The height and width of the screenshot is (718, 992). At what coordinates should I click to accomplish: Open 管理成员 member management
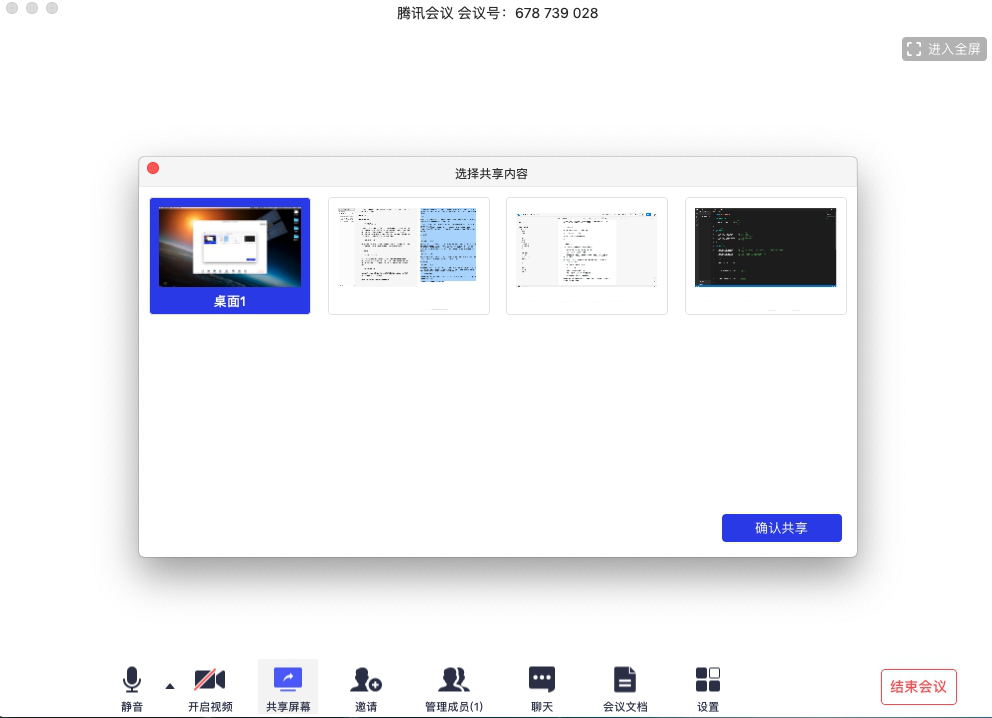click(x=453, y=687)
